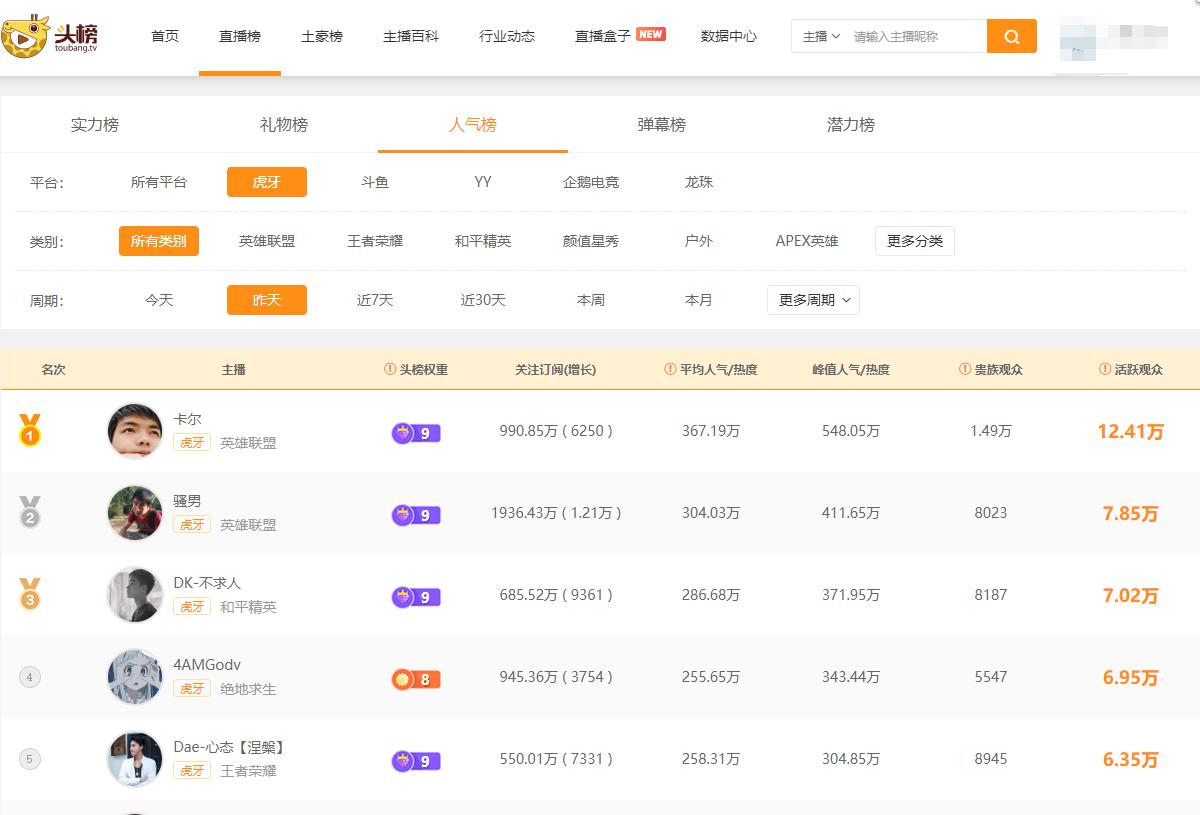This screenshot has width=1200, height=815.
Task: Switch to the 礼物榜 tab
Action: pos(284,125)
